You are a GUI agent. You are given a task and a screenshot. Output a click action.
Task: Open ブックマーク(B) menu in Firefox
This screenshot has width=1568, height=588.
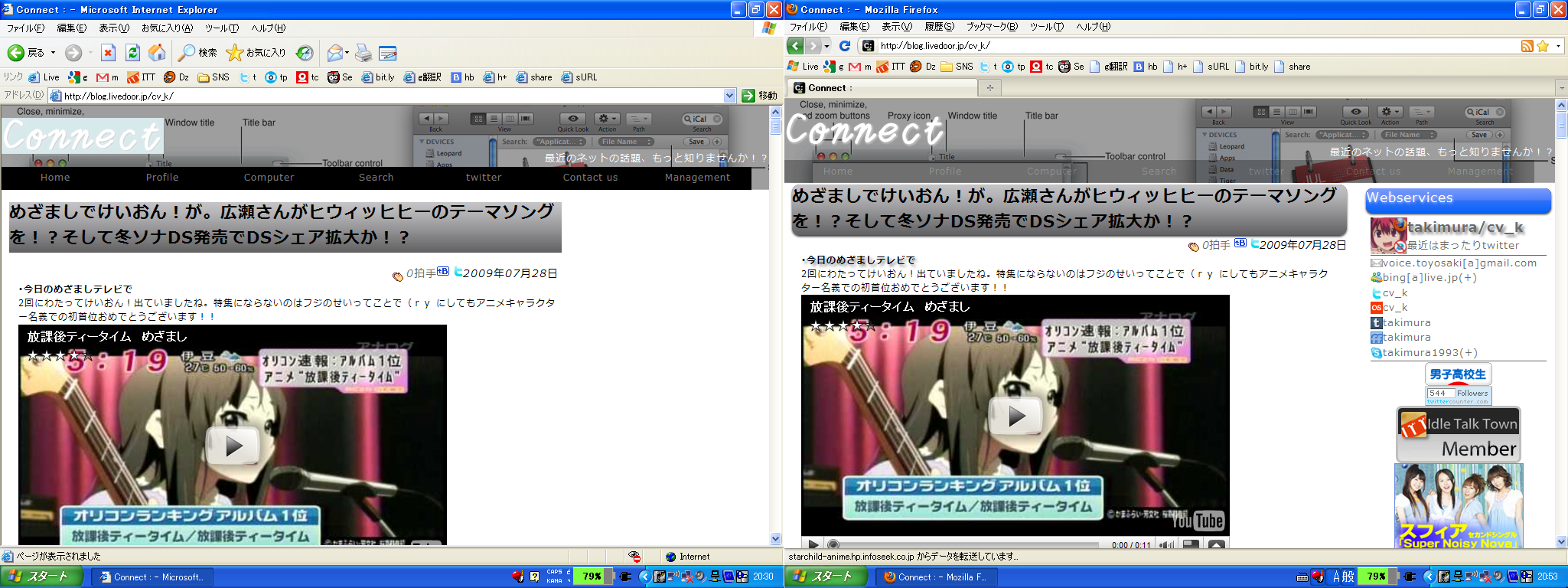point(992,27)
